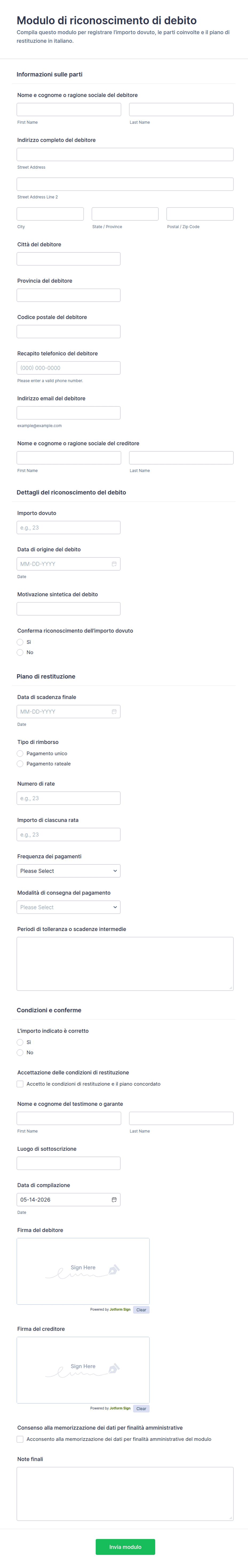
Task: Click the Sign Here area in Firma del creditore
Action: 83,1369
